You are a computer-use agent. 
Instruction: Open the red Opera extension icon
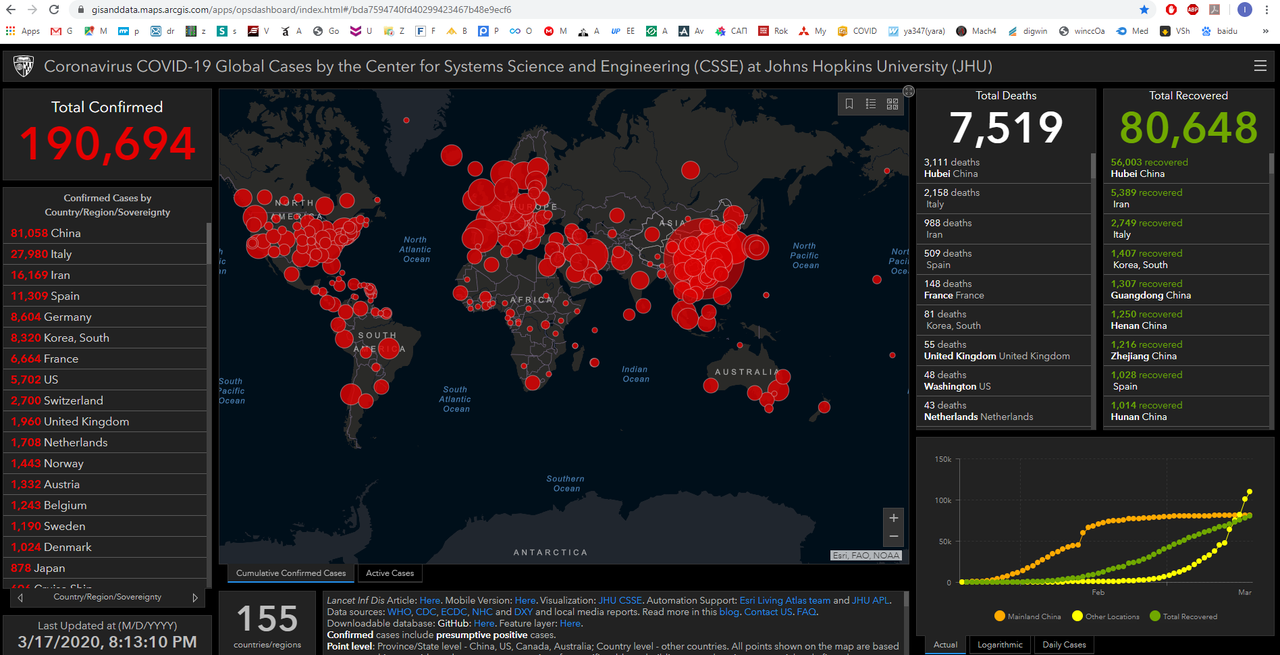[1171, 9]
